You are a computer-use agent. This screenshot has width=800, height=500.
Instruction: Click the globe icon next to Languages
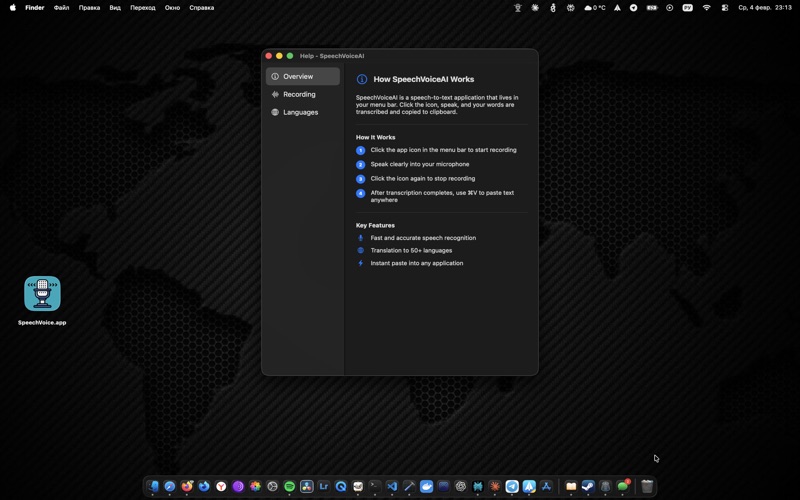click(275, 112)
